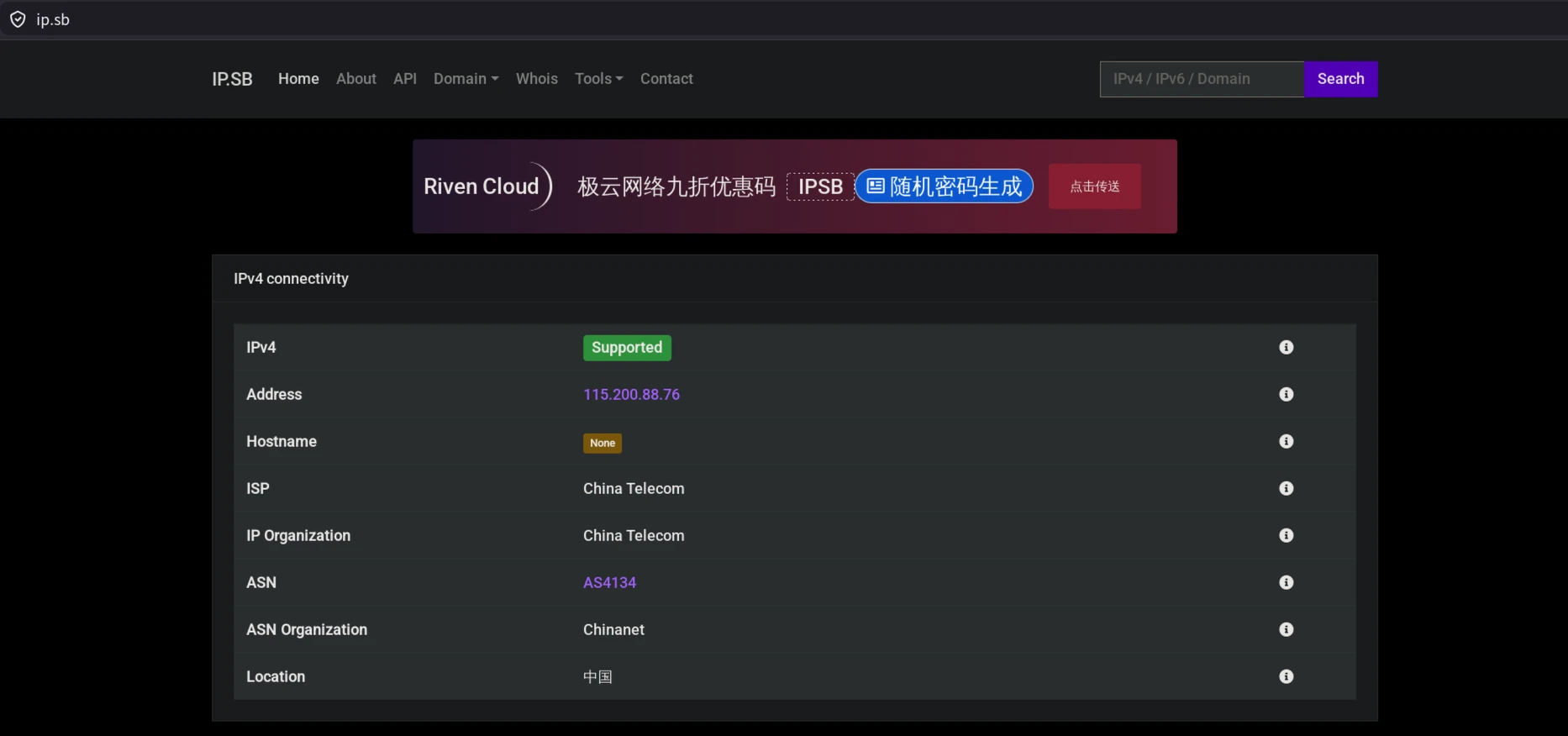
Task: Click the IPSB coupon code box
Action: [x=820, y=187]
